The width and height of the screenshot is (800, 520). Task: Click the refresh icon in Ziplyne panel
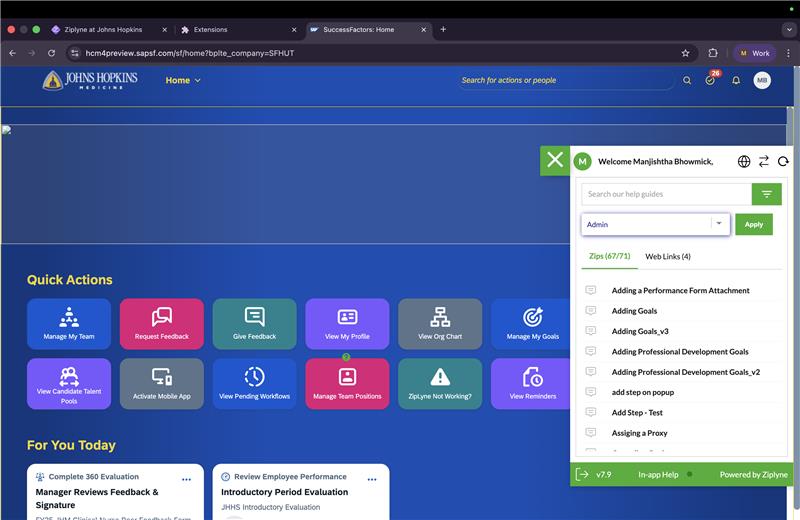[783, 162]
